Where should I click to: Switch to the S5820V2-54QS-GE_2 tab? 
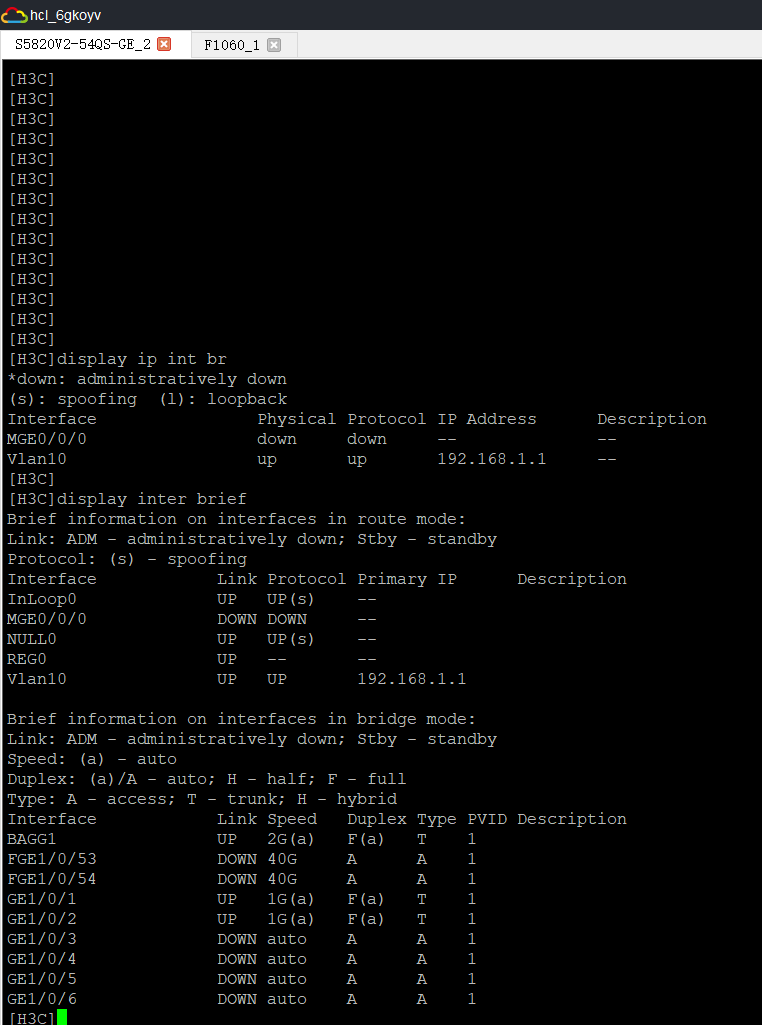click(83, 44)
